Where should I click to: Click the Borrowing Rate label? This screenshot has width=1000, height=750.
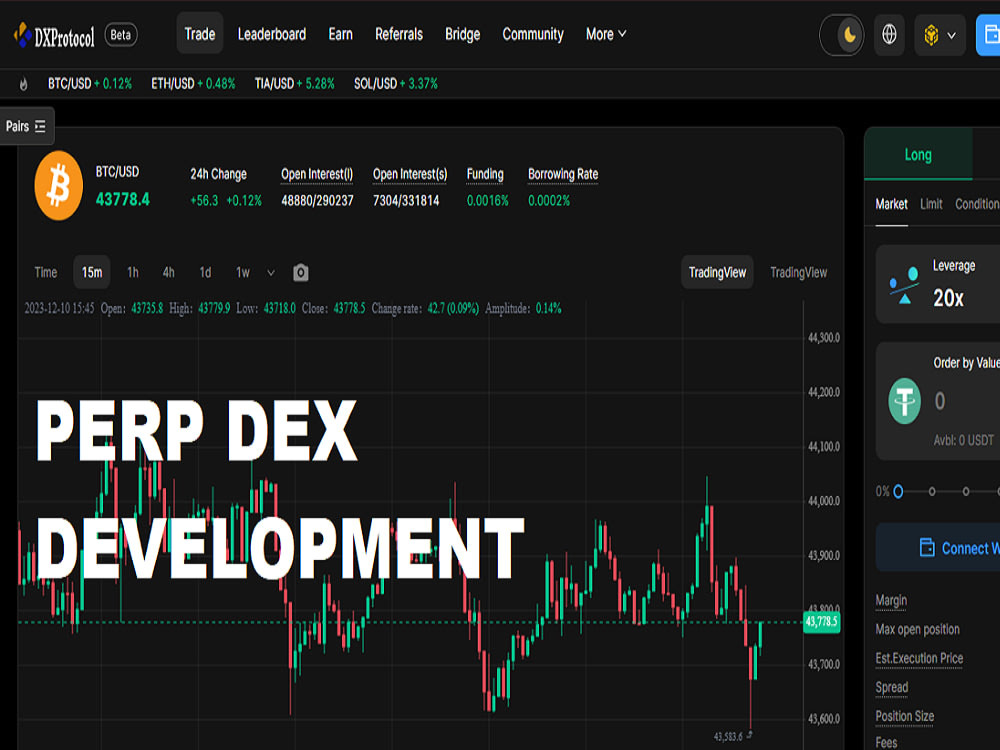(x=563, y=174)
